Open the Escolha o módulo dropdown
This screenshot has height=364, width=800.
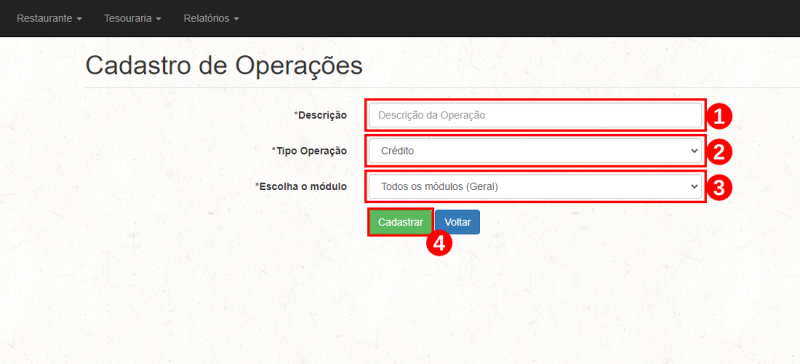(x=535, y=187)
